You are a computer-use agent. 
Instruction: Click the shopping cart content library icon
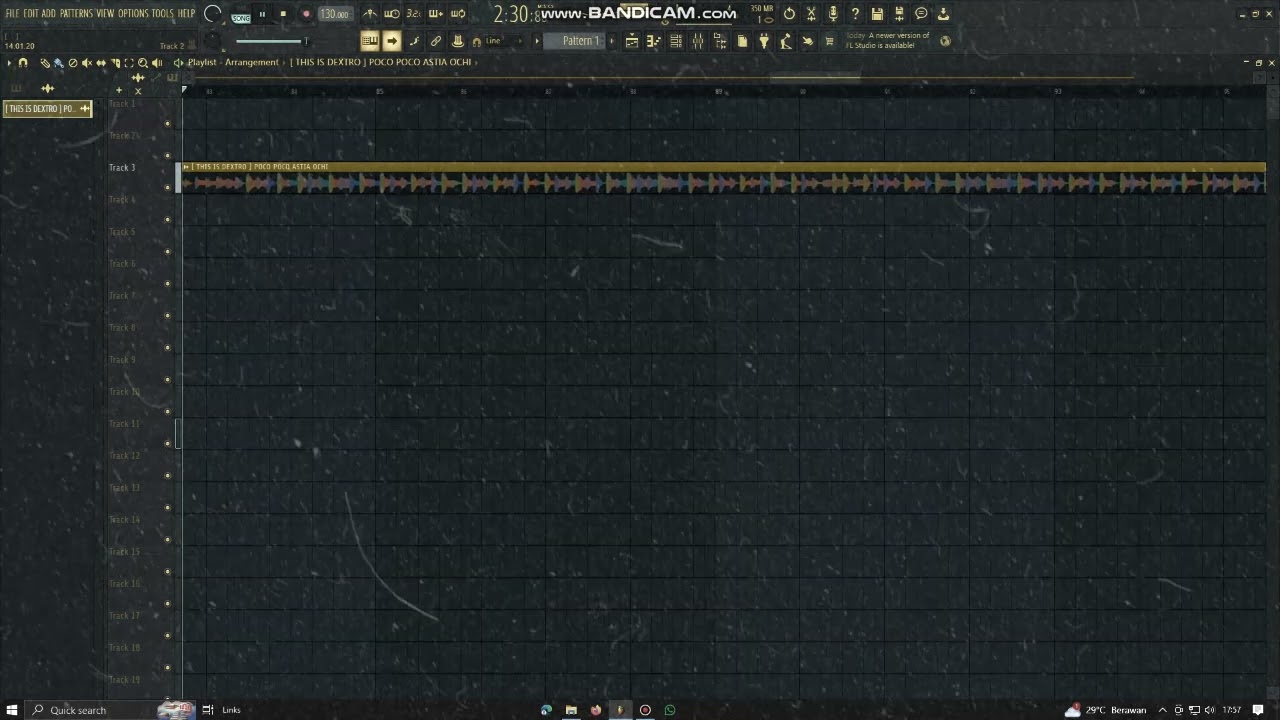(x=828, y=41)
